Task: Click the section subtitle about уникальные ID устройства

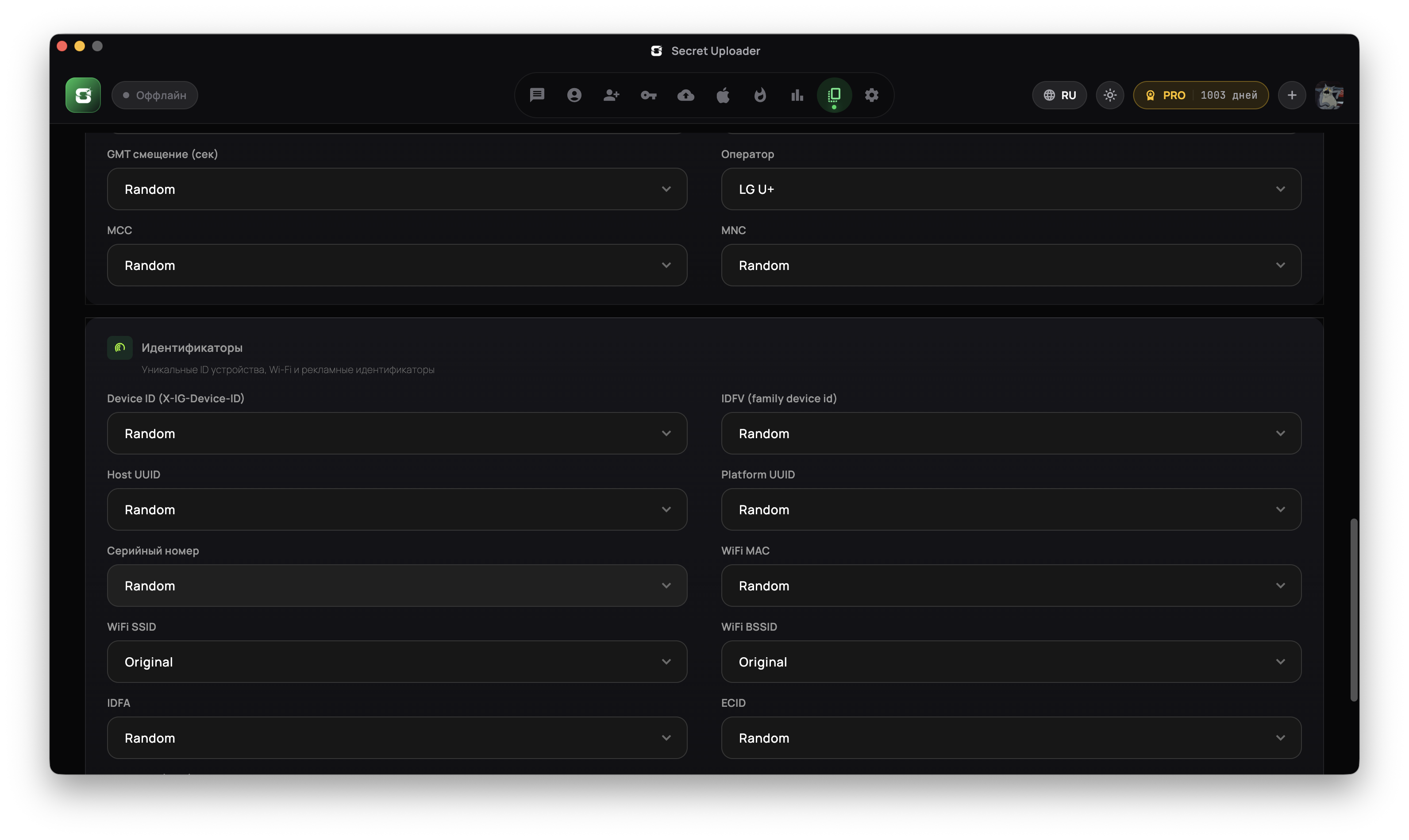Action: click(x=288, y=370)
